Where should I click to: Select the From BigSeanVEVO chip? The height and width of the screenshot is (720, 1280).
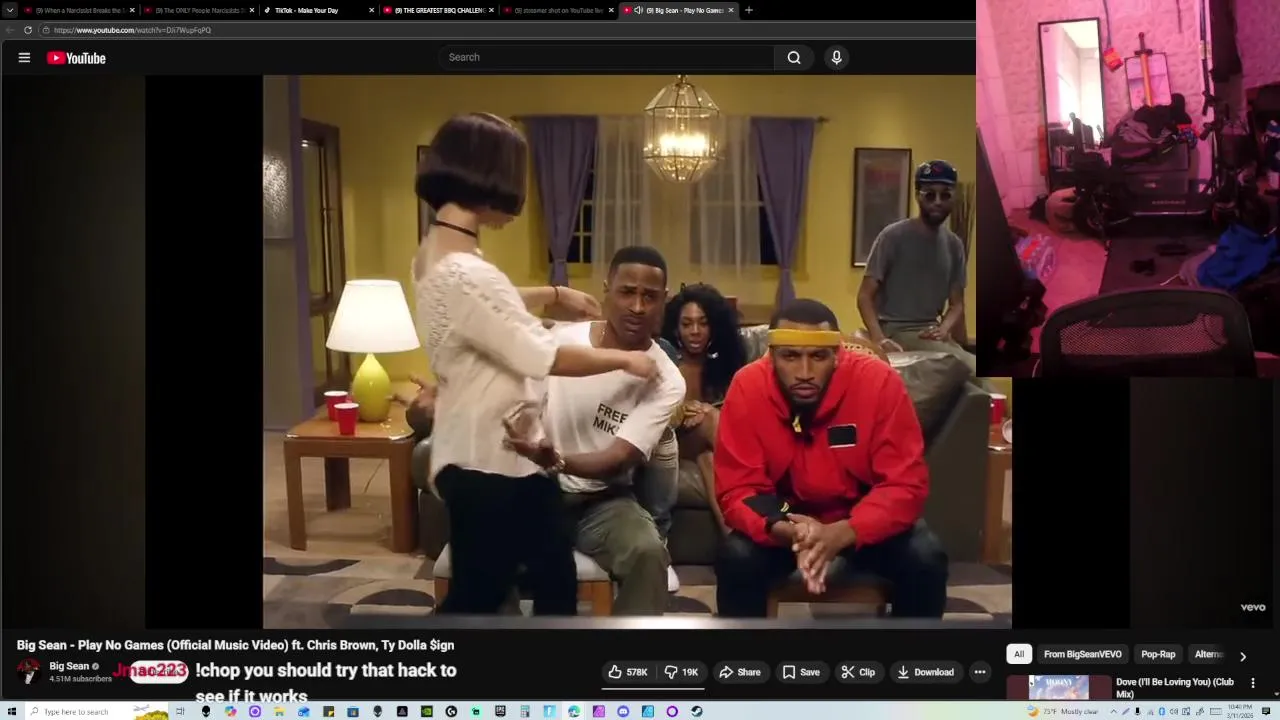click(x=1082, y=654)
